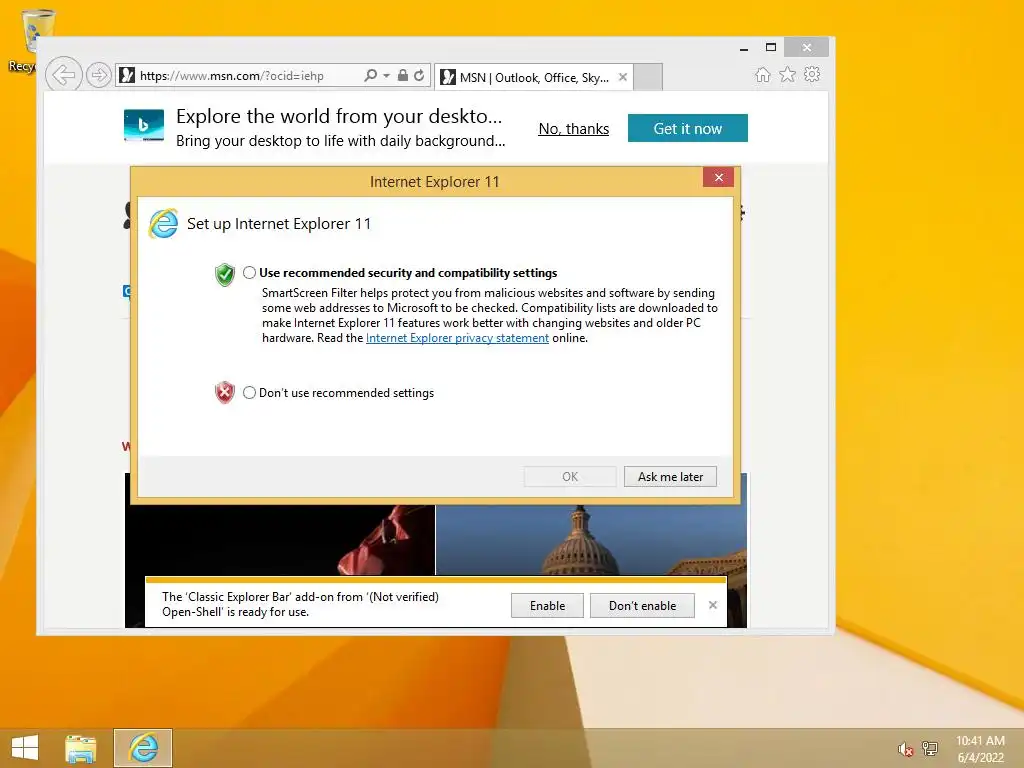Click the security lock icon in address bar
This screenshot has height=768, width=1024.
tap(403, 75)
